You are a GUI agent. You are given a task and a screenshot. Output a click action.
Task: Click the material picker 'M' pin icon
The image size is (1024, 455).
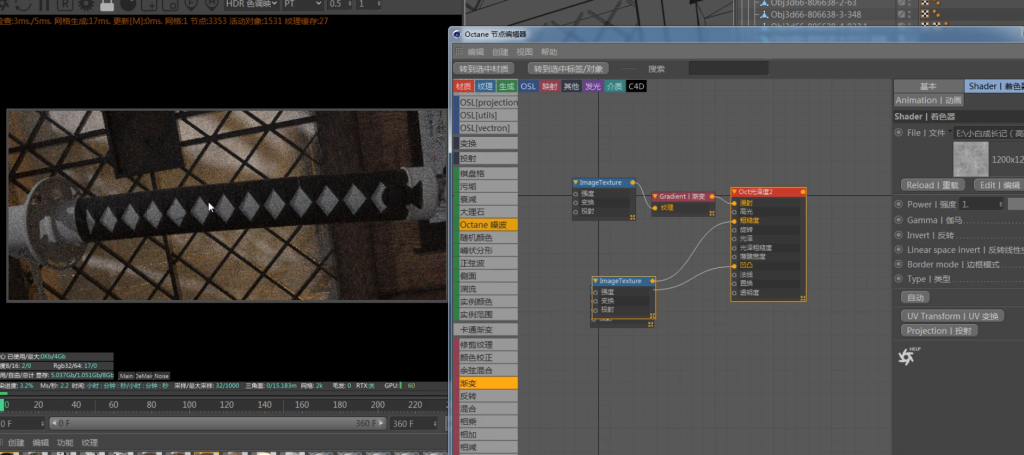[x=211, y=5]
